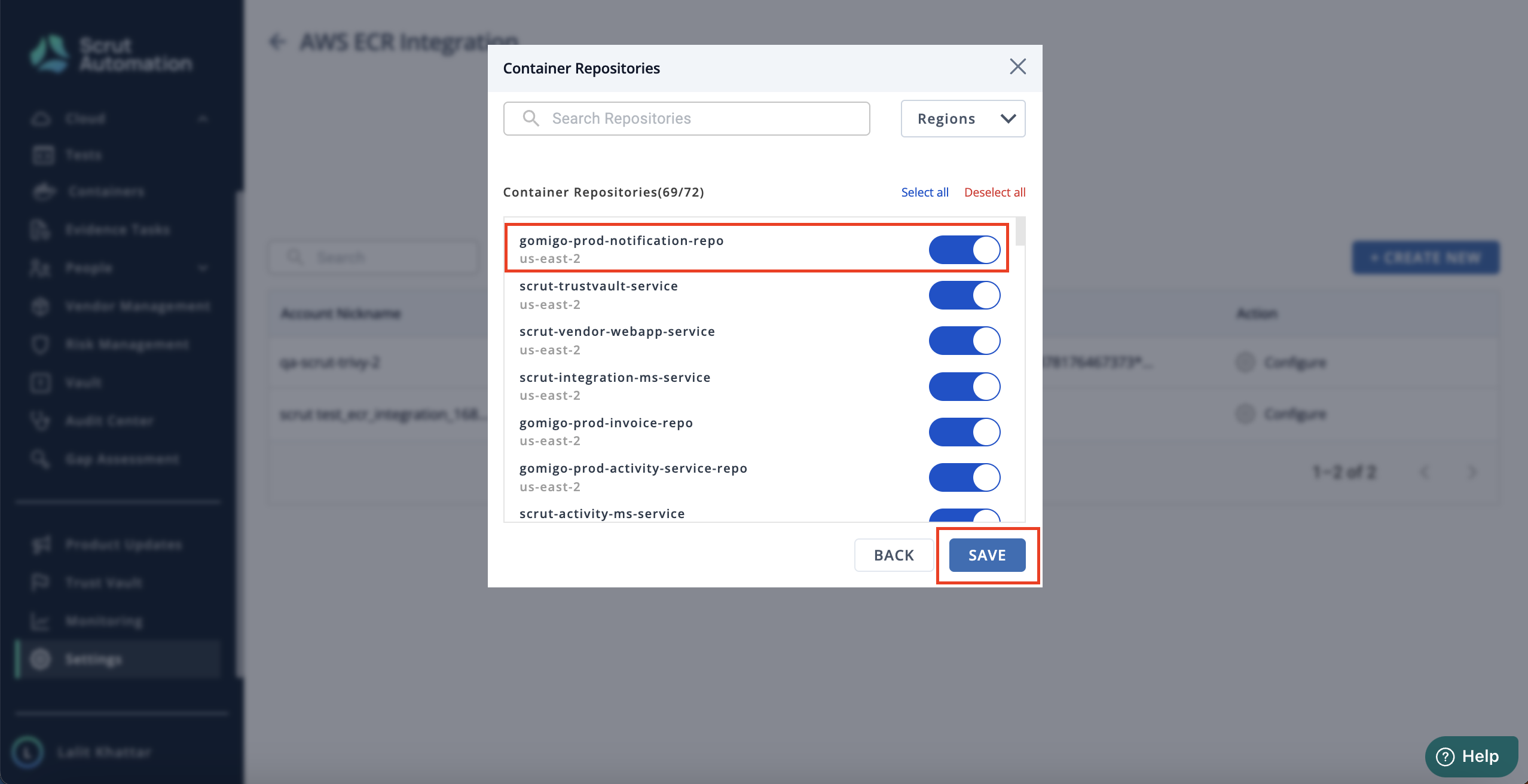This screenshot has height=784, width=1528.
Task: Click the scrut-trustvault-service name
Action: click(598, 286)
